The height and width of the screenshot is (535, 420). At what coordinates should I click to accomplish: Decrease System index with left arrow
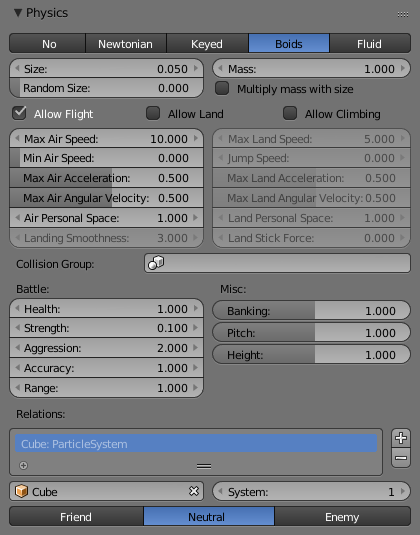point(220,491)
